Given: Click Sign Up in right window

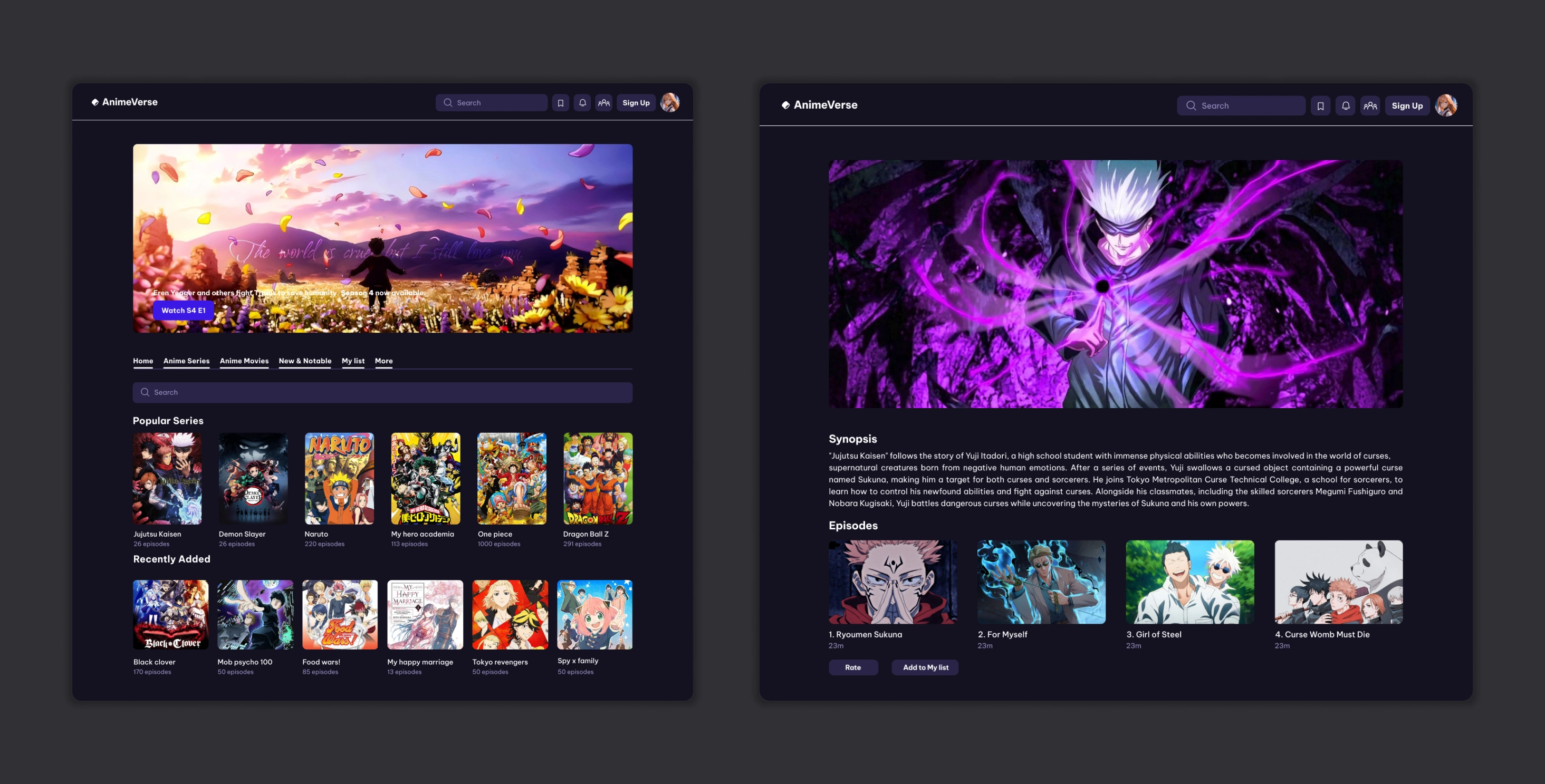Looking at the screenshot, I should 1407,106.
